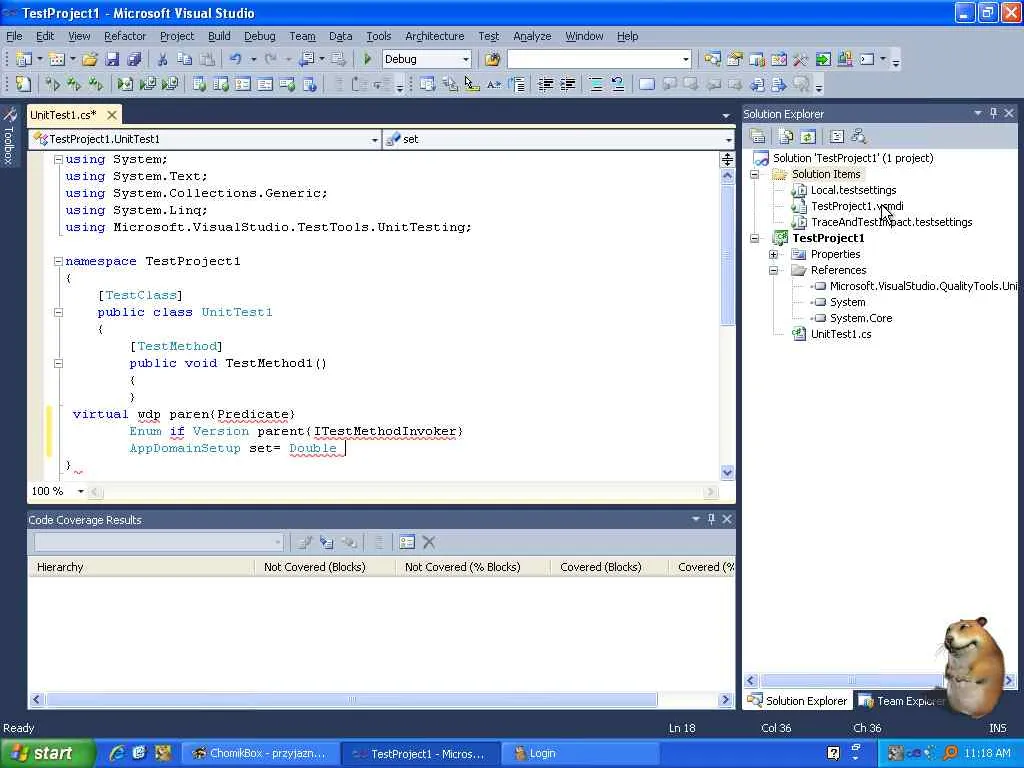Select Local.testsettings in Solution Explorer
The image size is (1024, 768).
tap(853, 190)
